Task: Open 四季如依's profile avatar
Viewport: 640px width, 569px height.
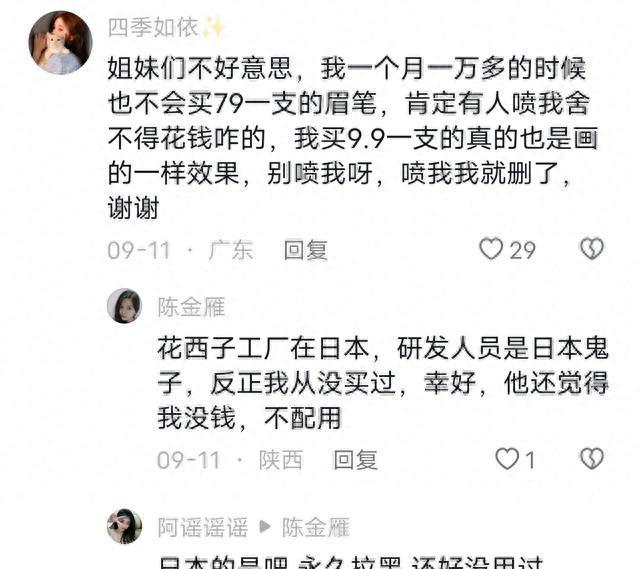Action: coord(60,43)
